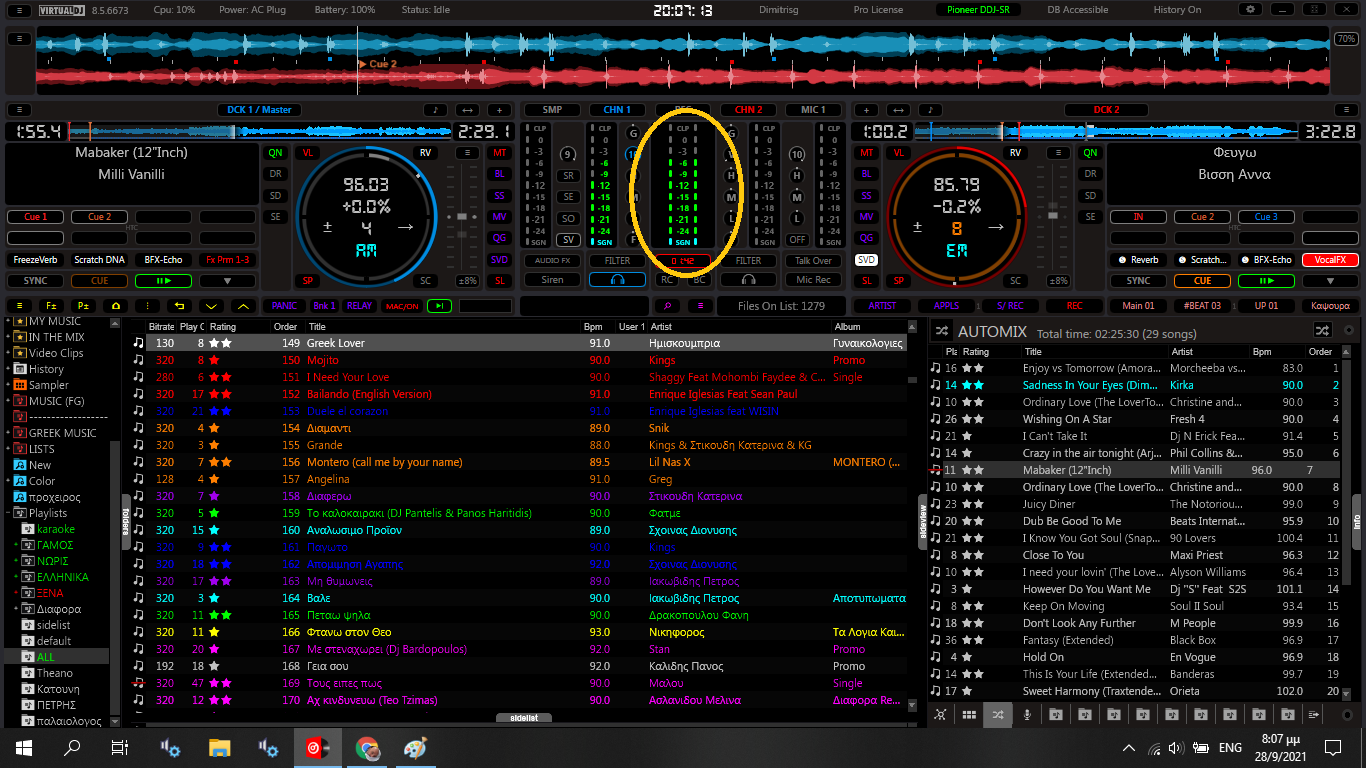Click the grid icon in sideview bottom bar
Viewport: 1366px width, 768px height.
tap(968, 715)
